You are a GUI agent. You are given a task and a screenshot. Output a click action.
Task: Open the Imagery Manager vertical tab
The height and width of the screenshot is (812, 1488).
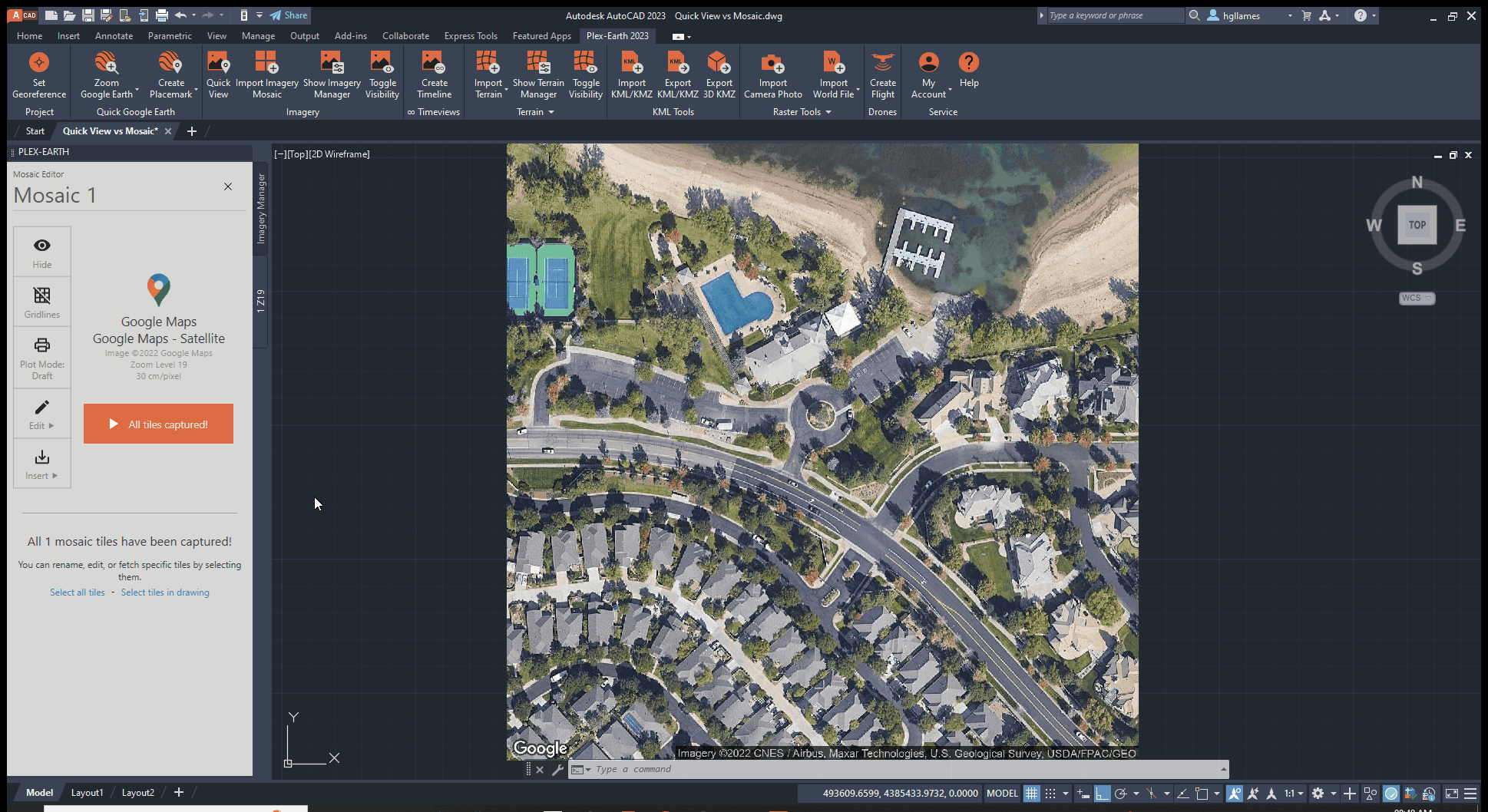[x=261, y=208]
